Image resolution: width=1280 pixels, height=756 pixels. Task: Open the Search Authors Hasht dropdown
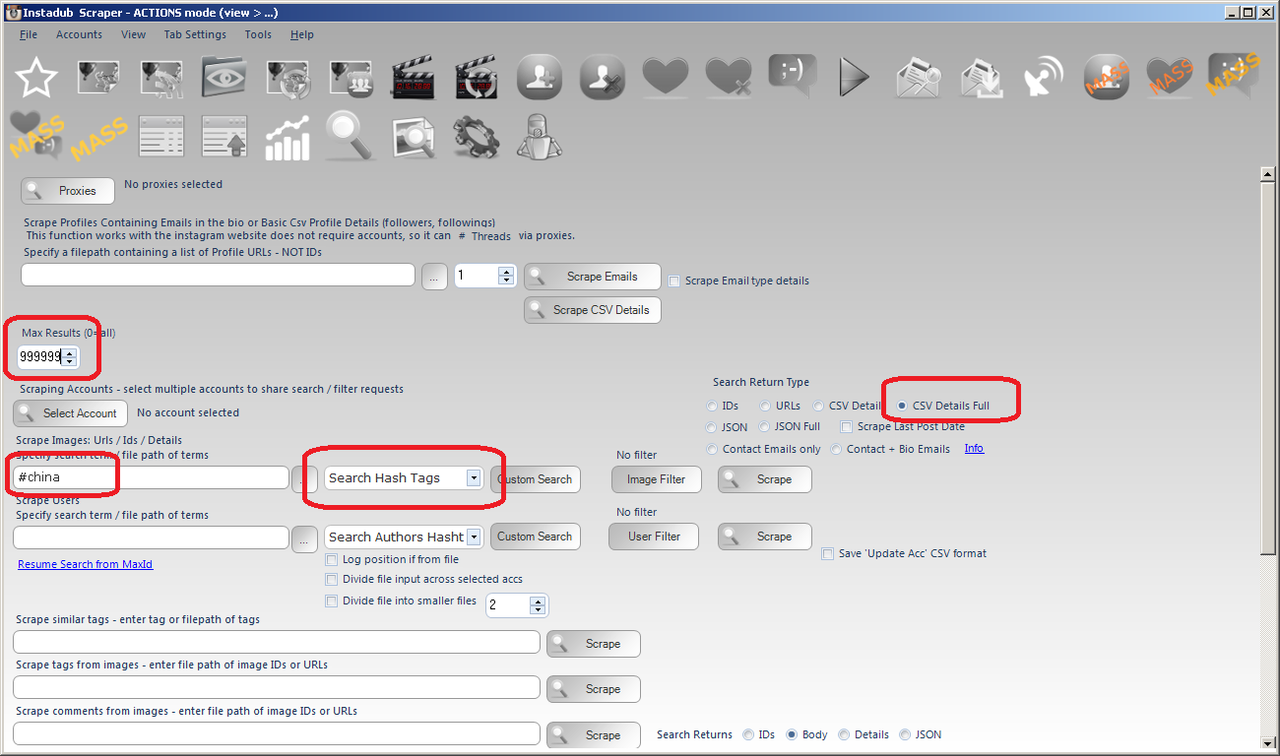click(473, 537)
